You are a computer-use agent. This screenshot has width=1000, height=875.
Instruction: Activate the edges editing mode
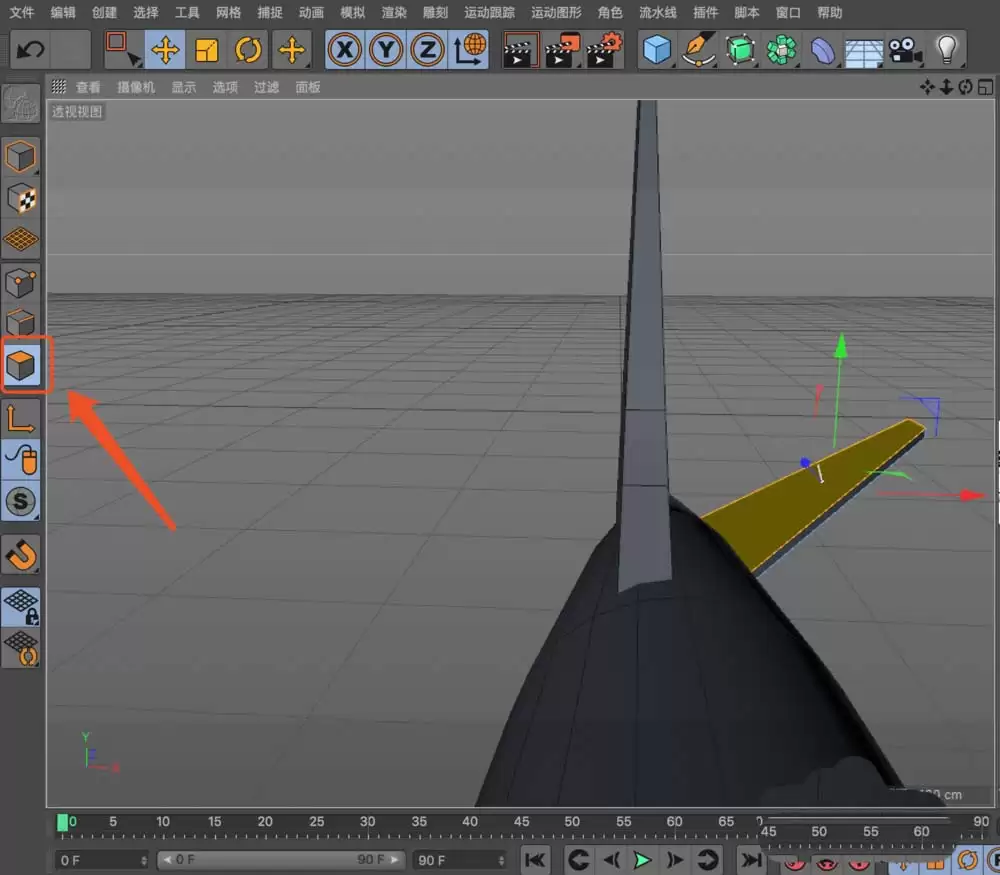point(22,321)
